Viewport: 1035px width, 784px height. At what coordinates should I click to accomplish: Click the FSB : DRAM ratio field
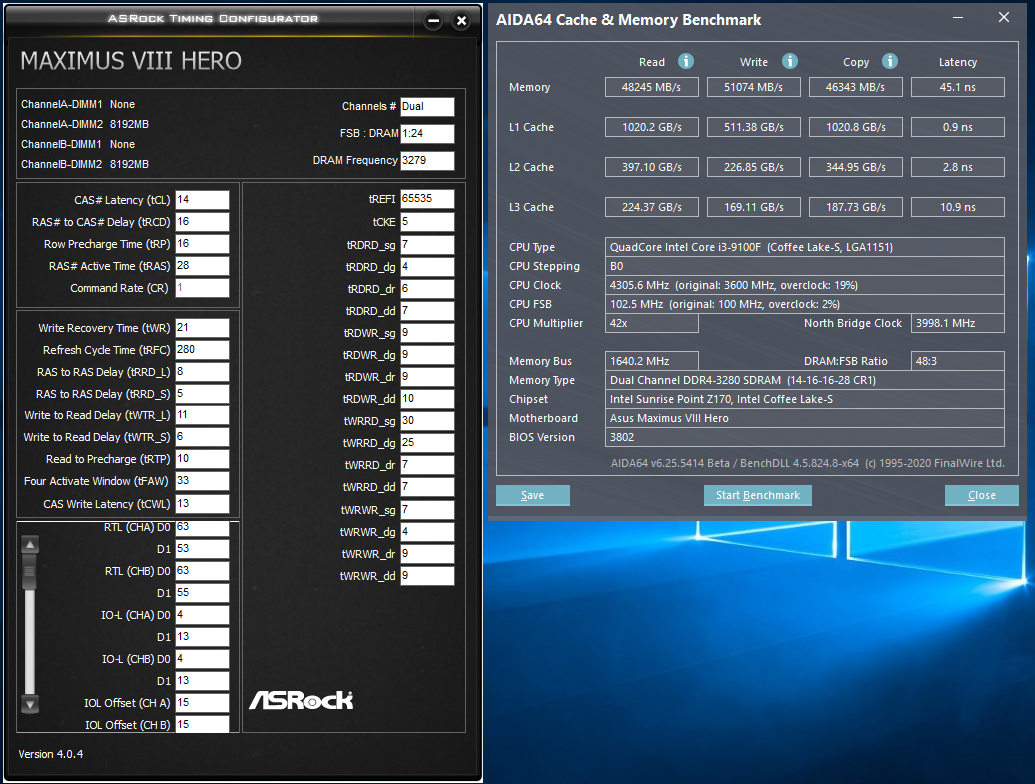point(427,133)
